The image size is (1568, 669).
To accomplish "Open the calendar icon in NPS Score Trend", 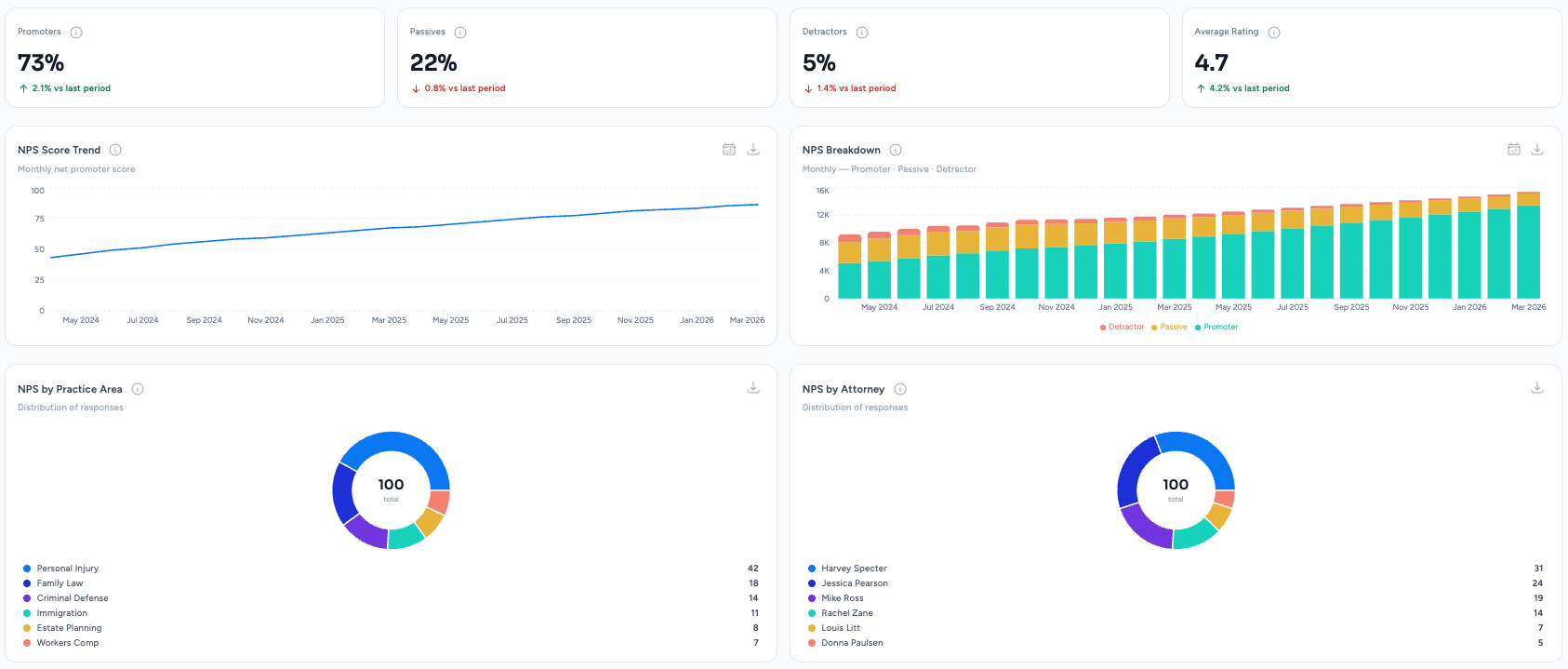I will pyautogui.click(x=729, y=150).
